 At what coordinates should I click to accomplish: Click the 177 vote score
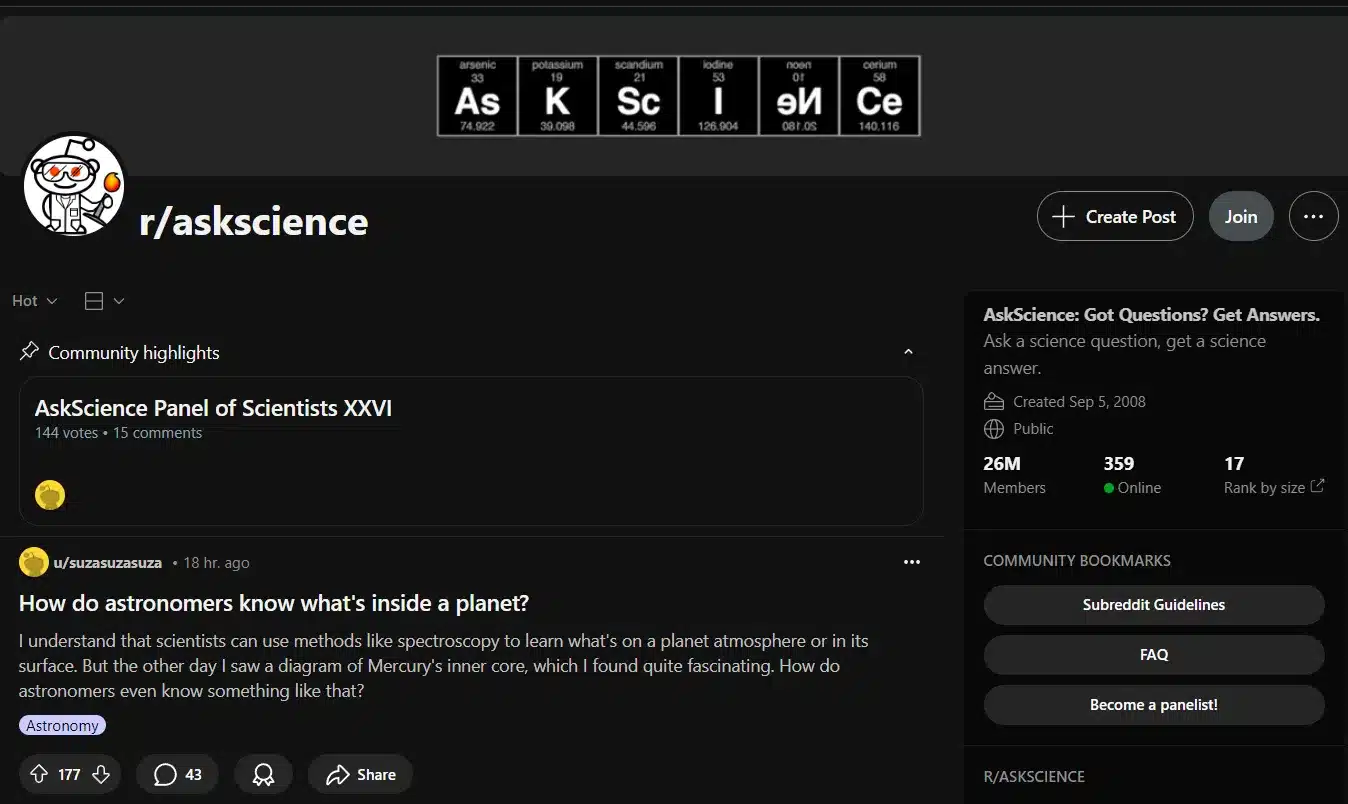(69, 774)
